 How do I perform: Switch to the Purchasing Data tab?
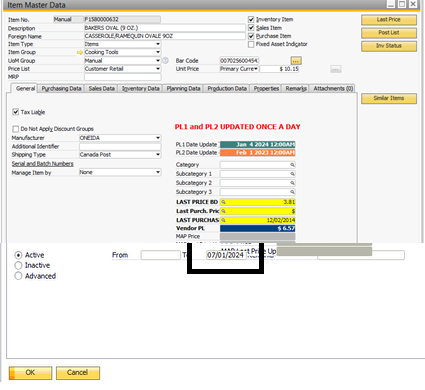pos(61,89)
